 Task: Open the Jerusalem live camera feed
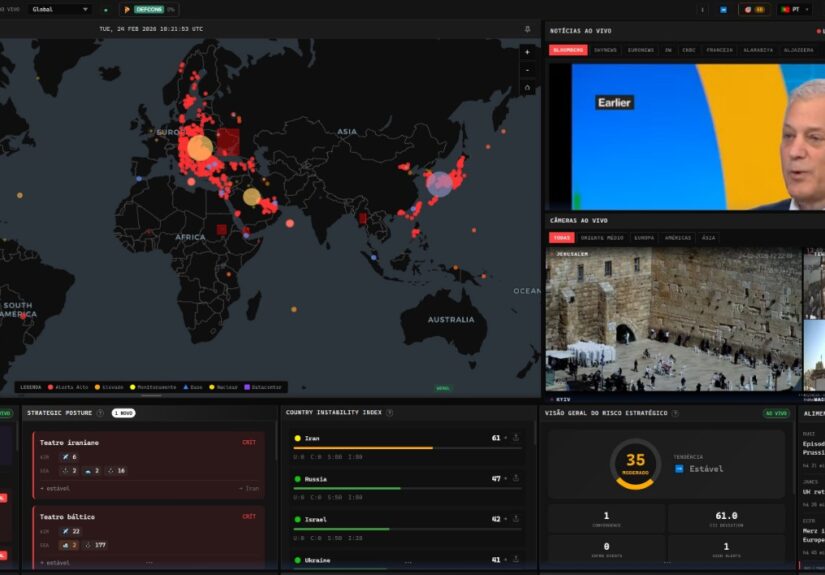click(x=673, y=318)
